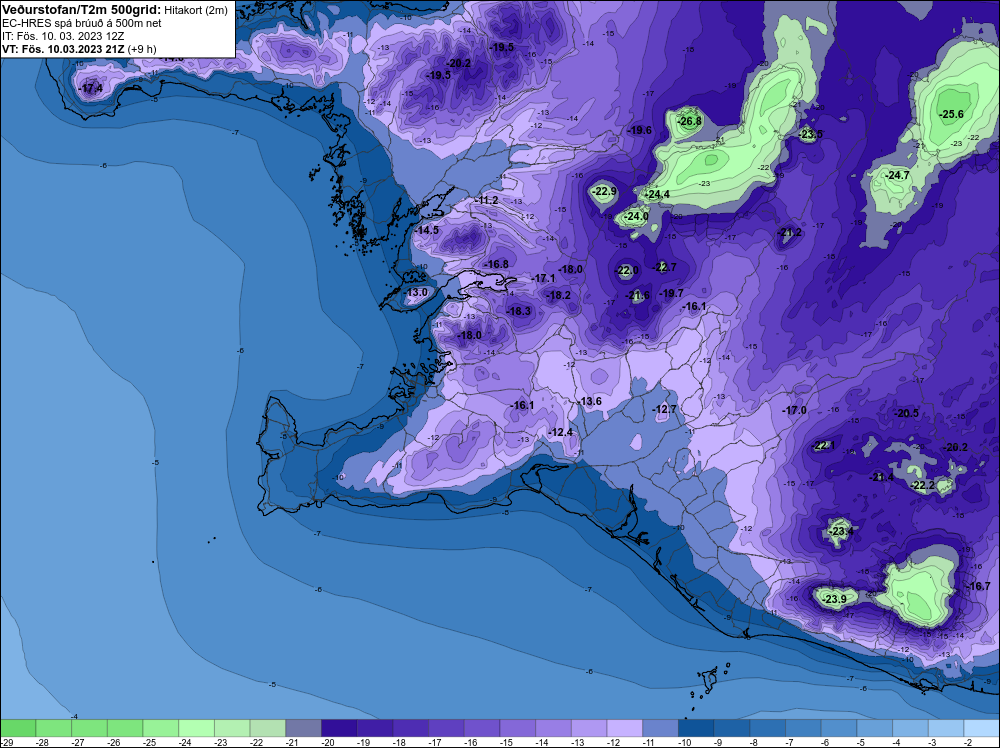Click the -21.6 temperature label
This screenshot has width=1000, height=748.
click(637, 295)
